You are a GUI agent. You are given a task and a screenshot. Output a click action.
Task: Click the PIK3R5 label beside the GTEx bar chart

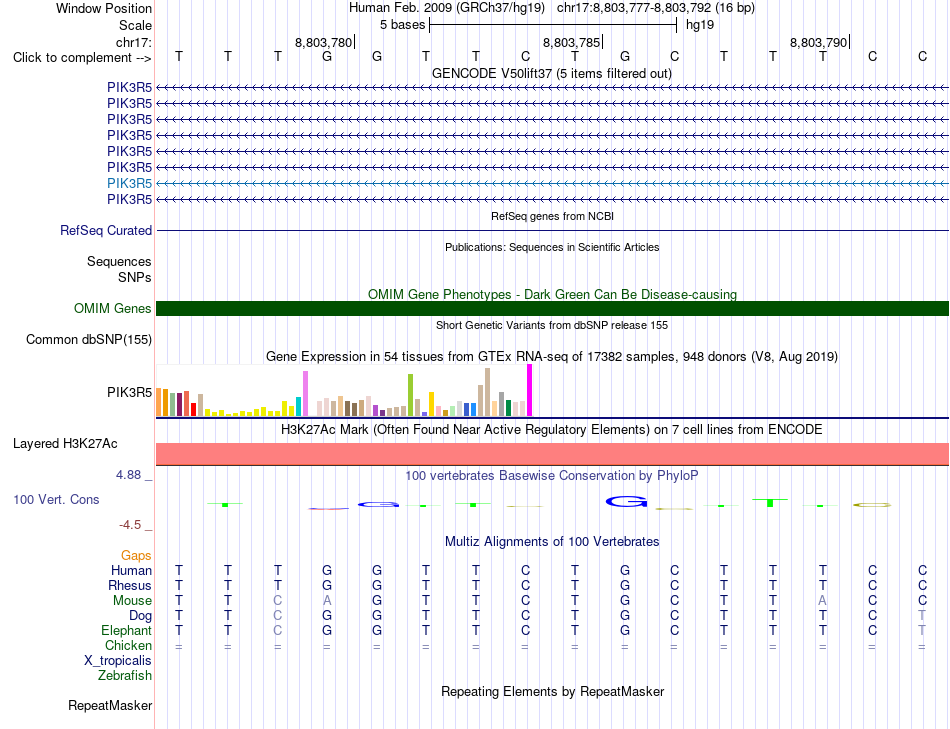(x=129, y=392)
